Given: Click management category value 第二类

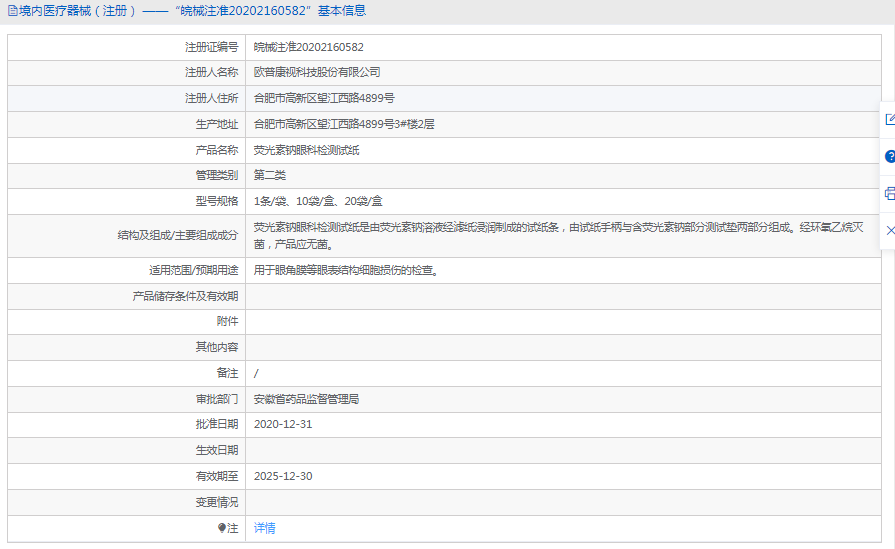Looking at the screenshot, I should click(270, 175).
